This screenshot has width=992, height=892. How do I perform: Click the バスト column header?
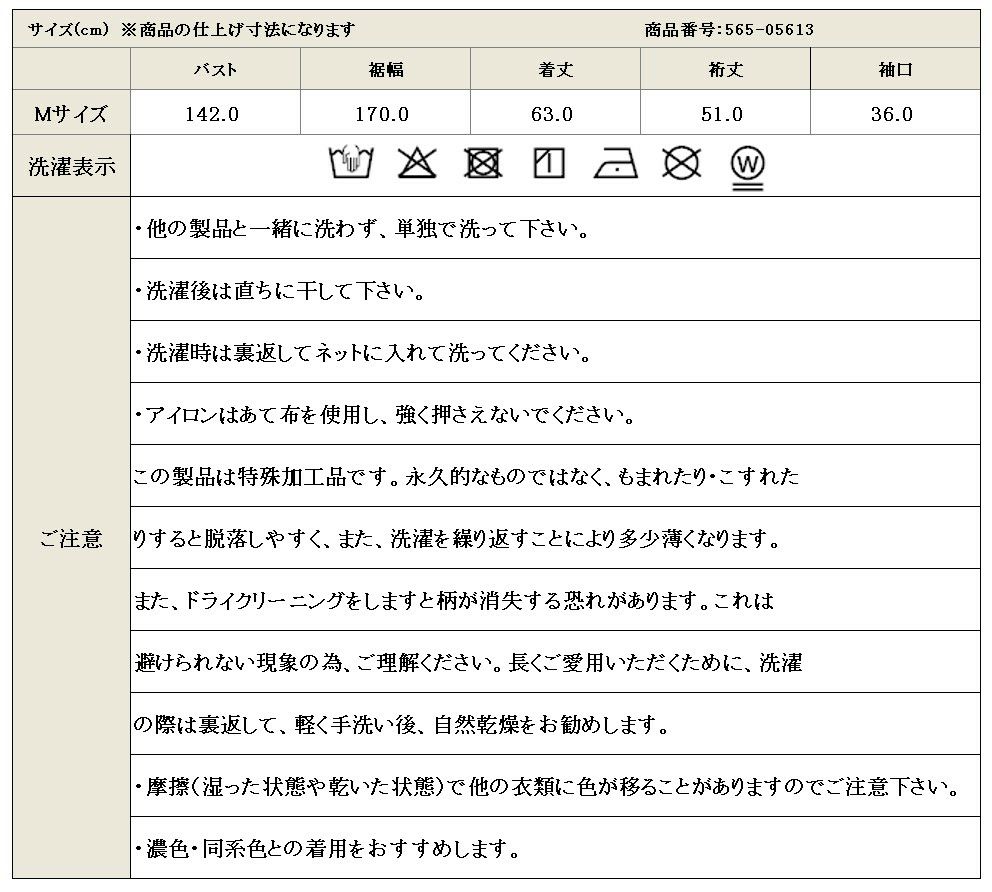[215, 70]
